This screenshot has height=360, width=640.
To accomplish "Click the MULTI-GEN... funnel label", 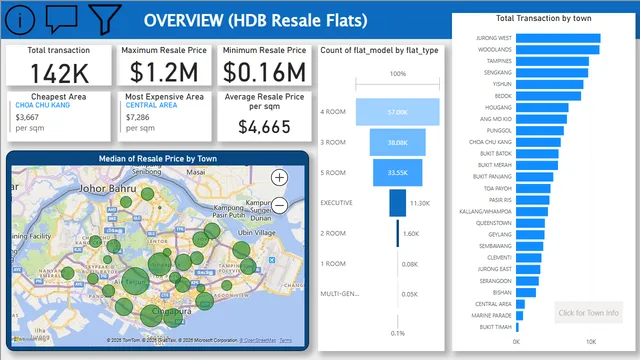I will 340,294.
